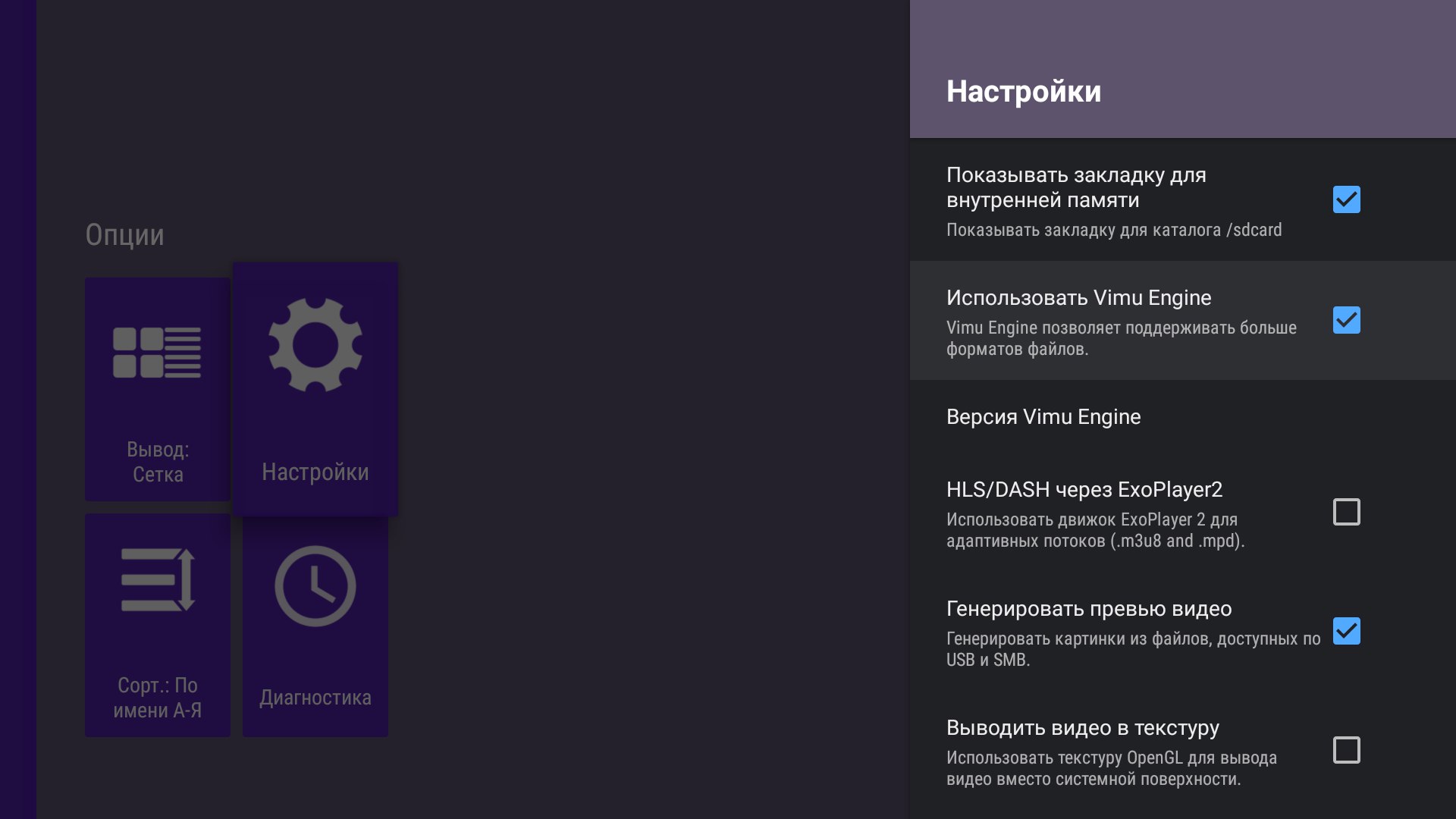
Task: Open the 'Настройки' tile label
Action: pos(315,472)
